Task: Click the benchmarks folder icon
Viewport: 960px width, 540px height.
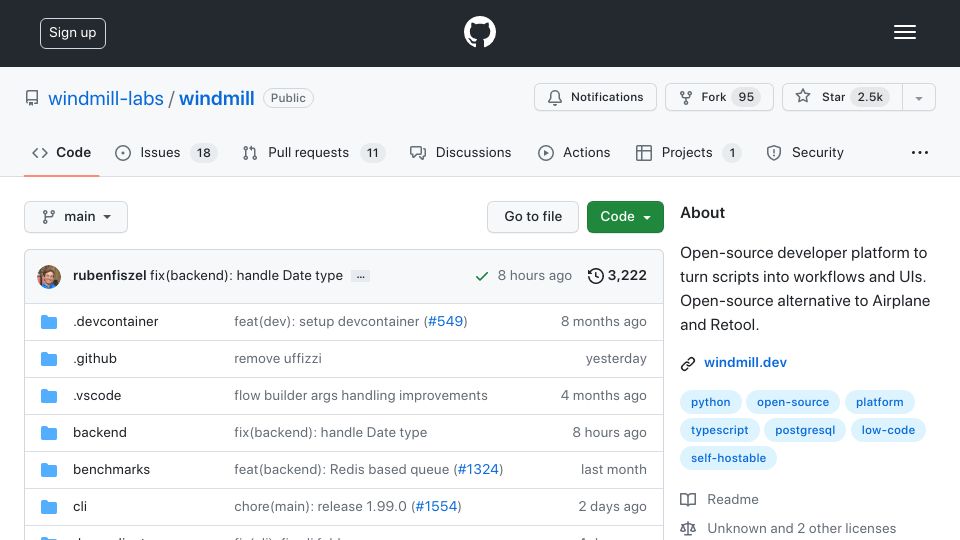Action: [49, 470]
